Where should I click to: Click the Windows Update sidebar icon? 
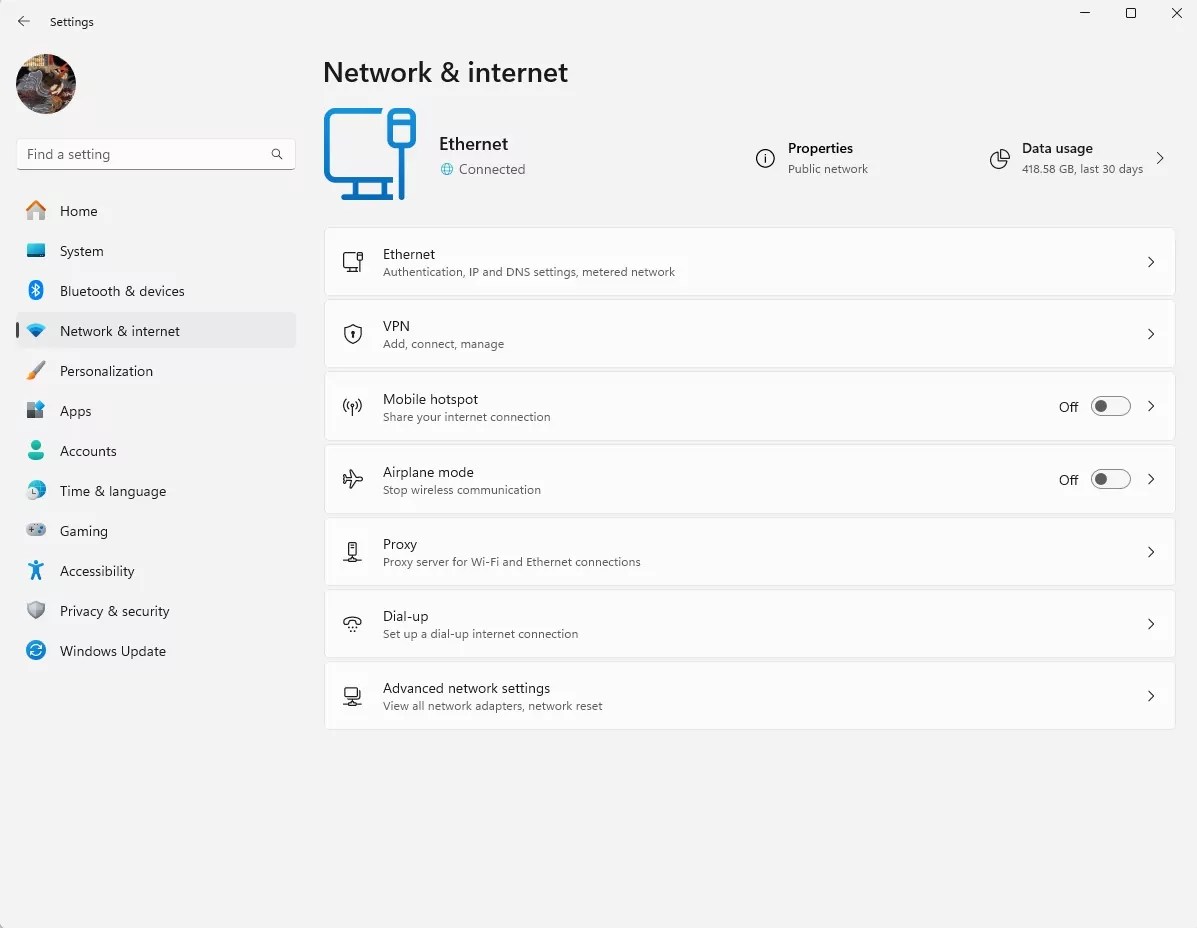pos(36,651)
